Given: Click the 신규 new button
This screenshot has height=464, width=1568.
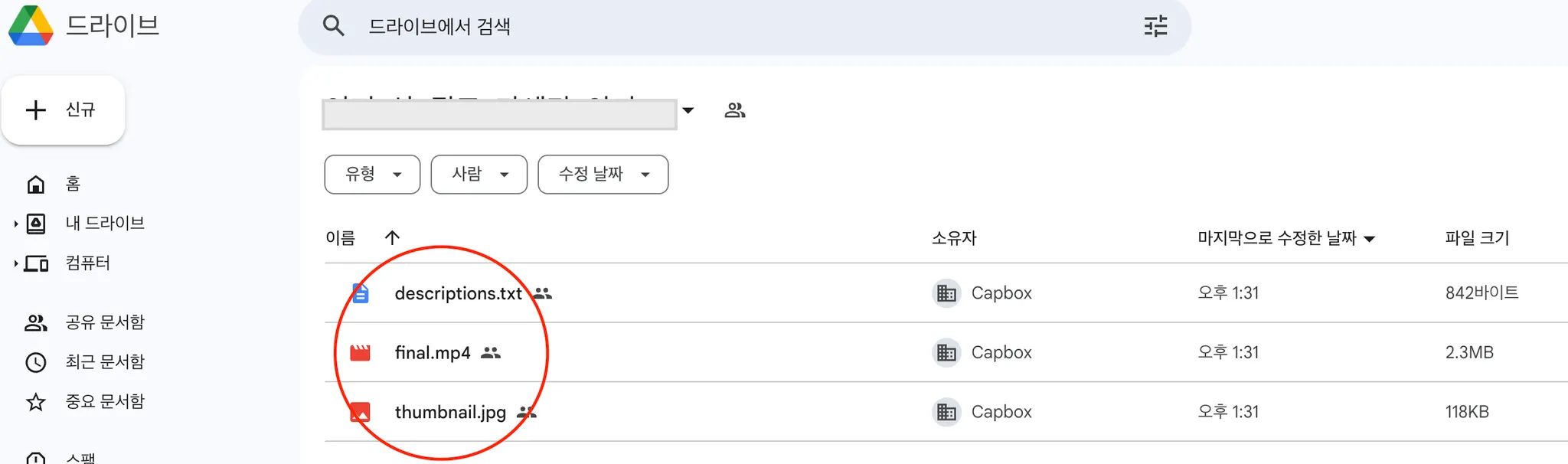Looking at the screenshot, I should [64, 110].
